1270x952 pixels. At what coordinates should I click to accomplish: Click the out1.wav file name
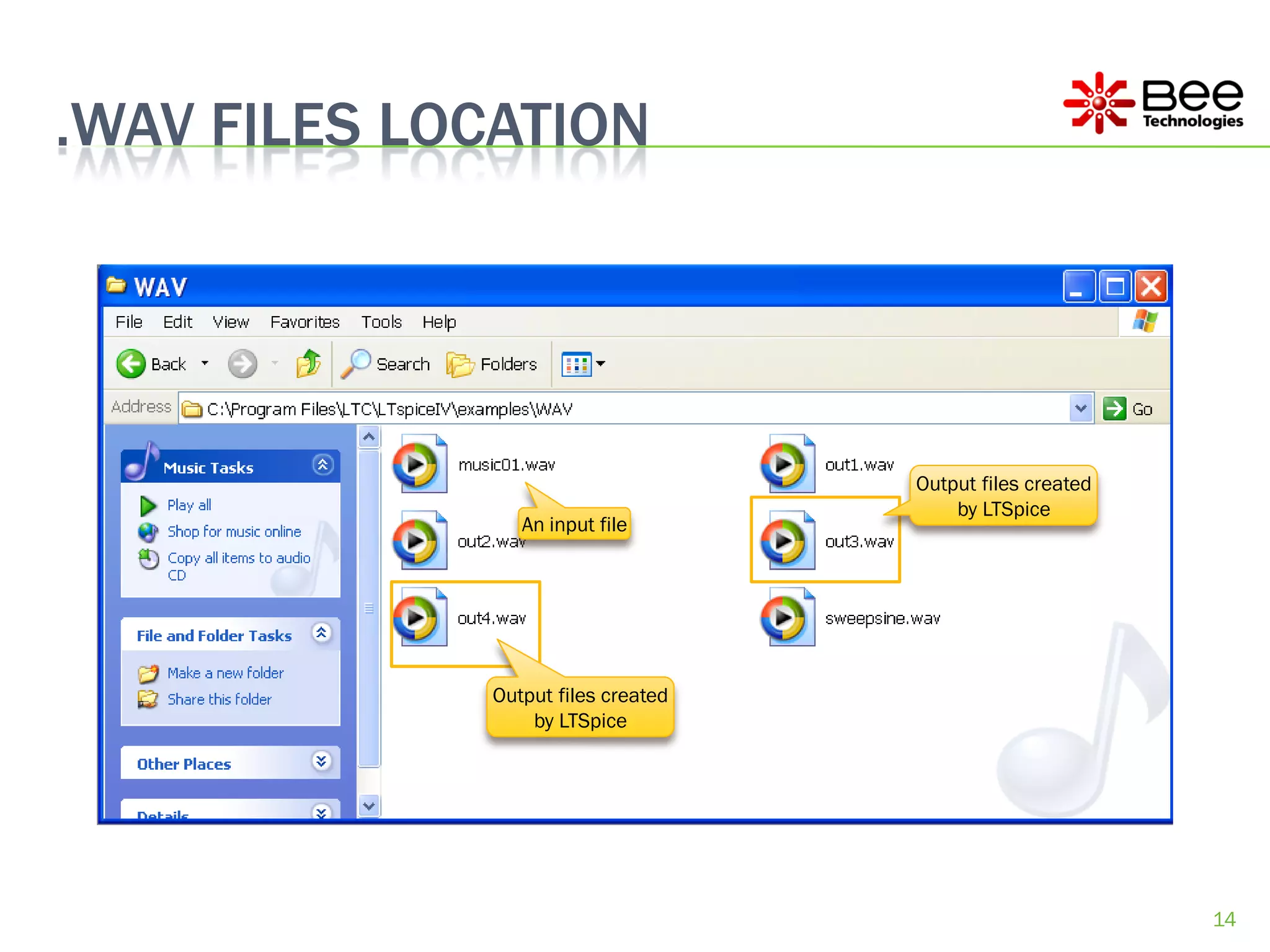pos(859,465)
